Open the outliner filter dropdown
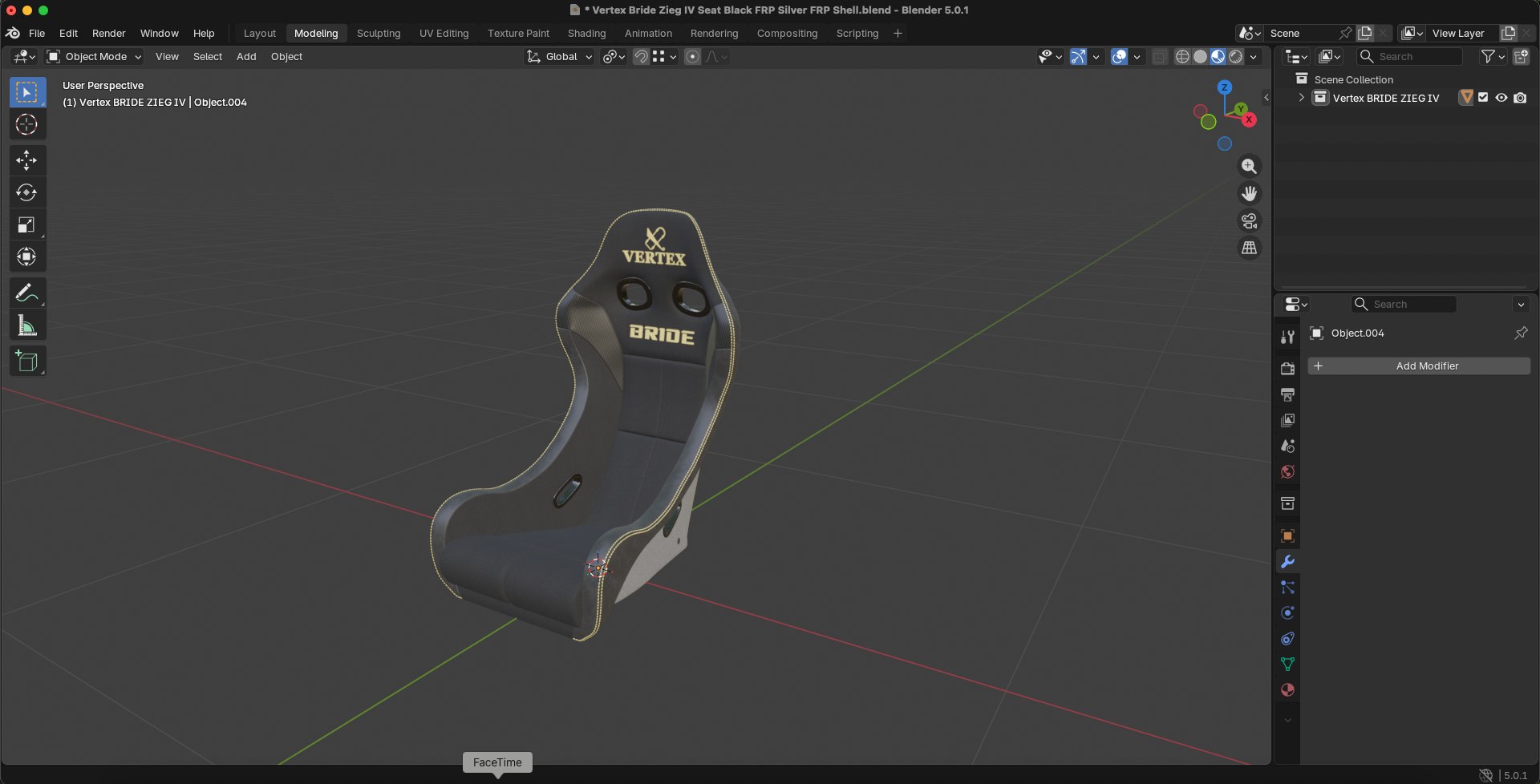This screenshot has height=784, width=1540. coord(1493,56)
